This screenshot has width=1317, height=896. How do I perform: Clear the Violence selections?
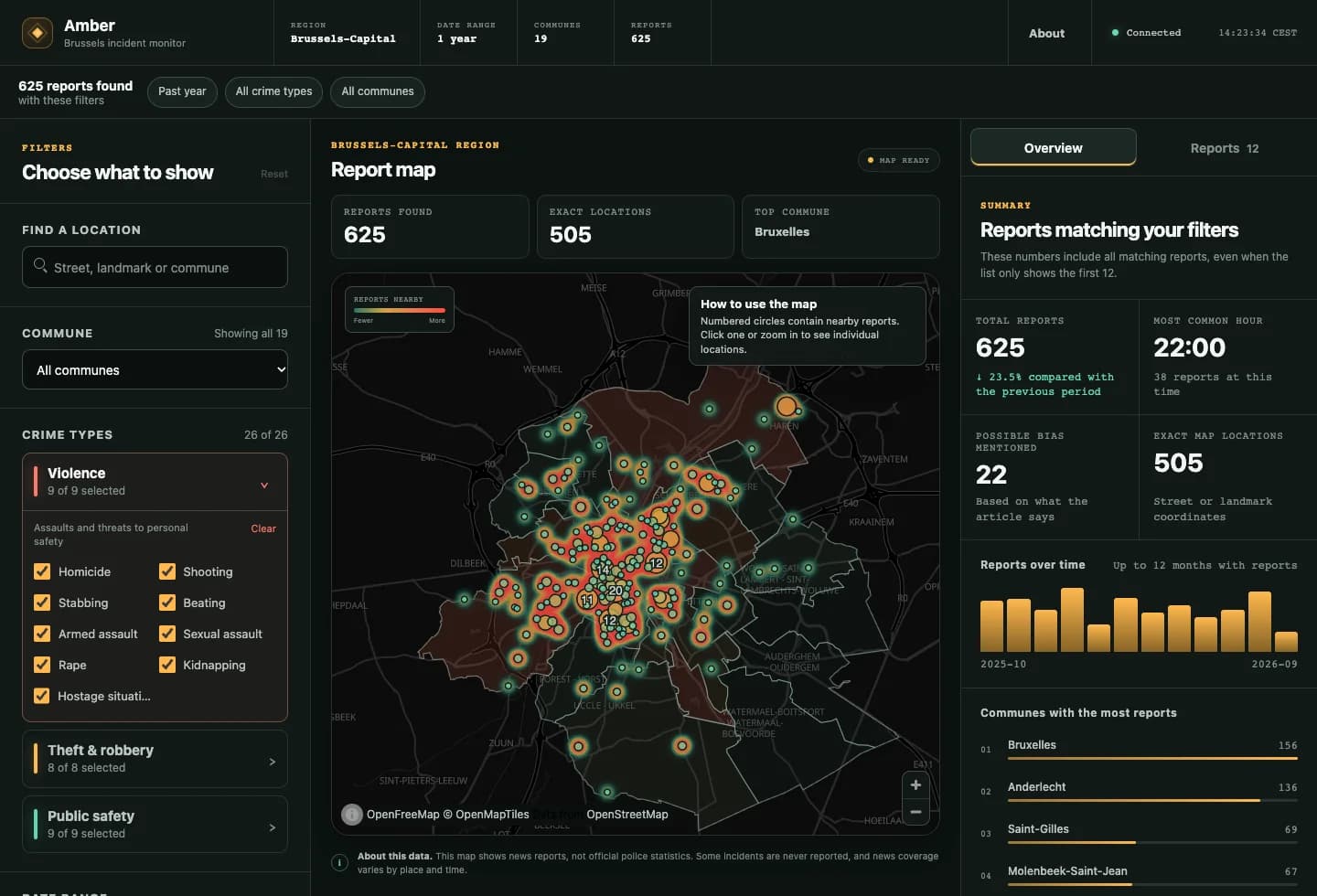point(263,528)
